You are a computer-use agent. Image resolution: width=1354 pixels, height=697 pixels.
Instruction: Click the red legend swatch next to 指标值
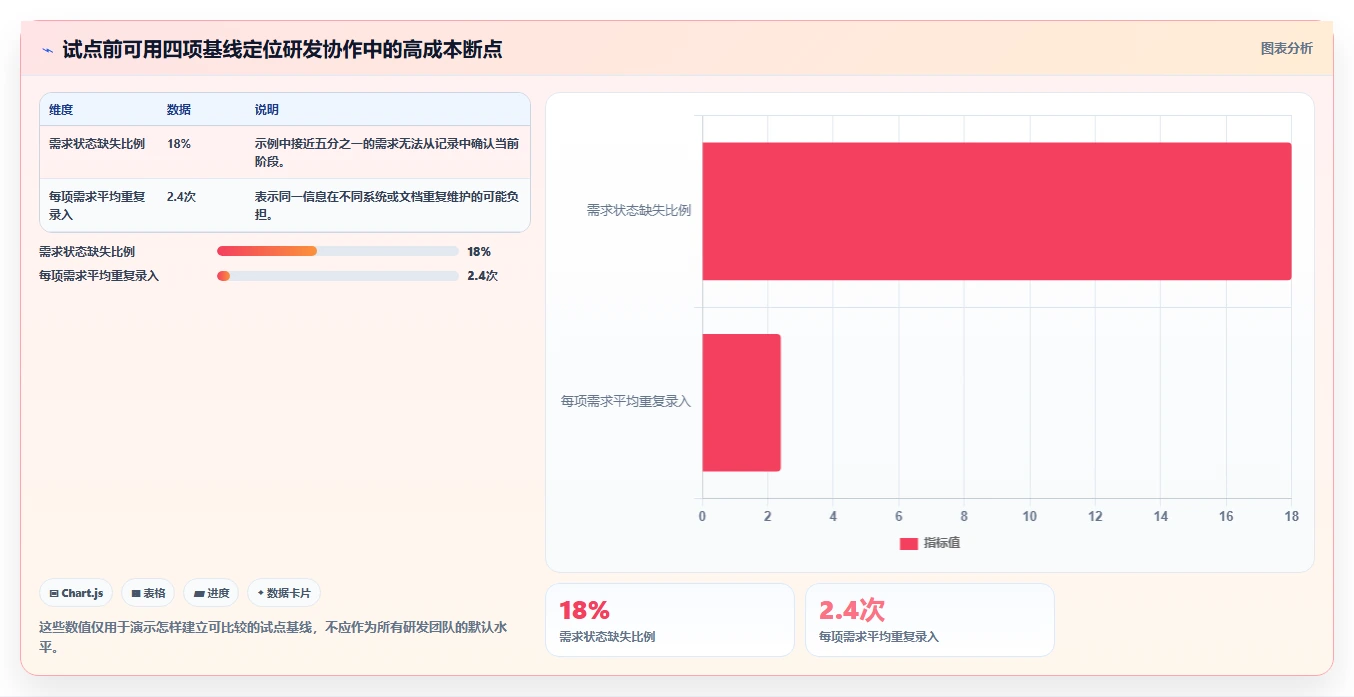[x=908, y=543]
